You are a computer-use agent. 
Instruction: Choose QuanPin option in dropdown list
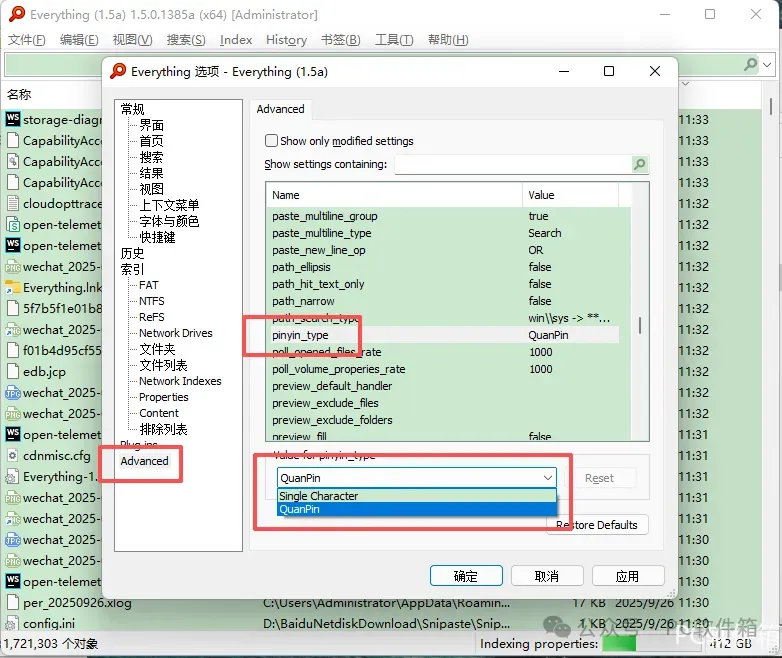(416, 509)
